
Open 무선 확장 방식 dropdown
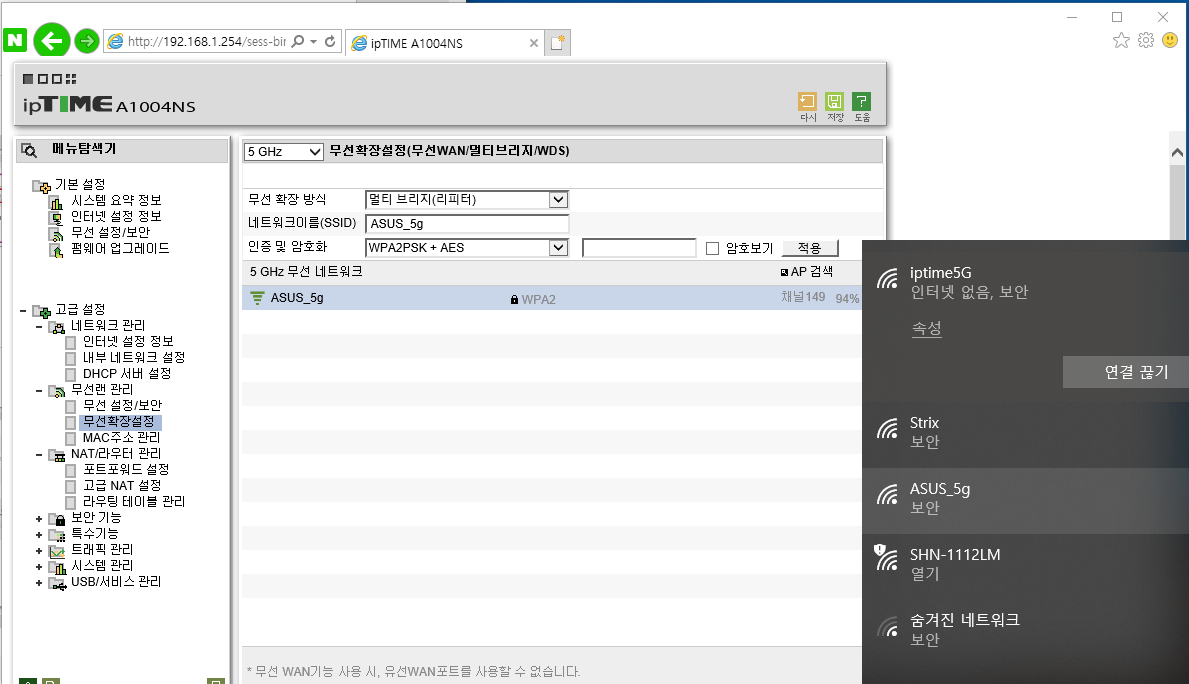[x=466, y=199]
